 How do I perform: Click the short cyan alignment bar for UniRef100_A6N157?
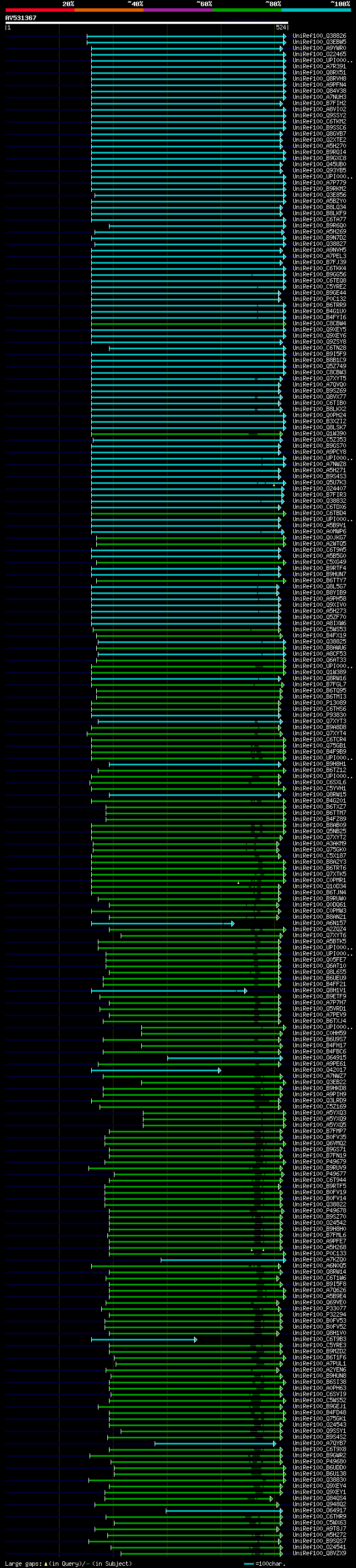(x=163, y=923)
